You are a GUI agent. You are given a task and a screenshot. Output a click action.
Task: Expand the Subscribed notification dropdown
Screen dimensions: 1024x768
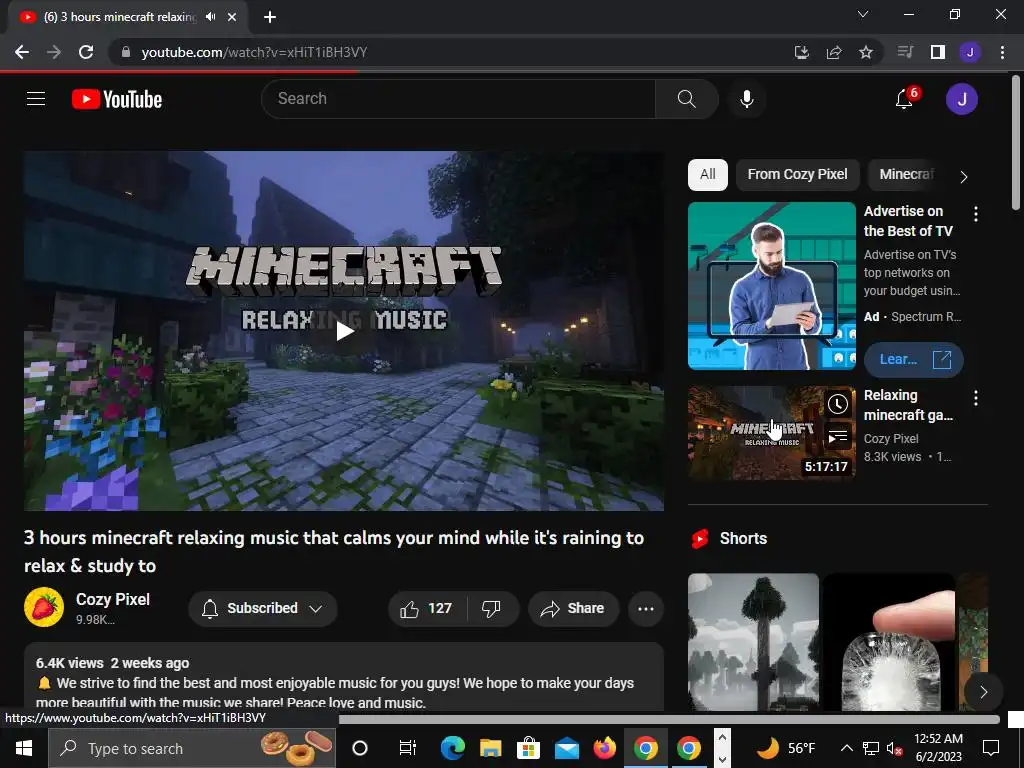coord(263,609)
